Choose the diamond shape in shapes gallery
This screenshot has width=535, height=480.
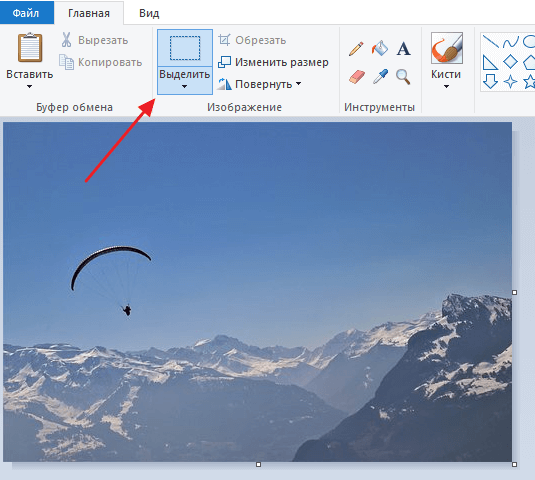tap(510, 62)
